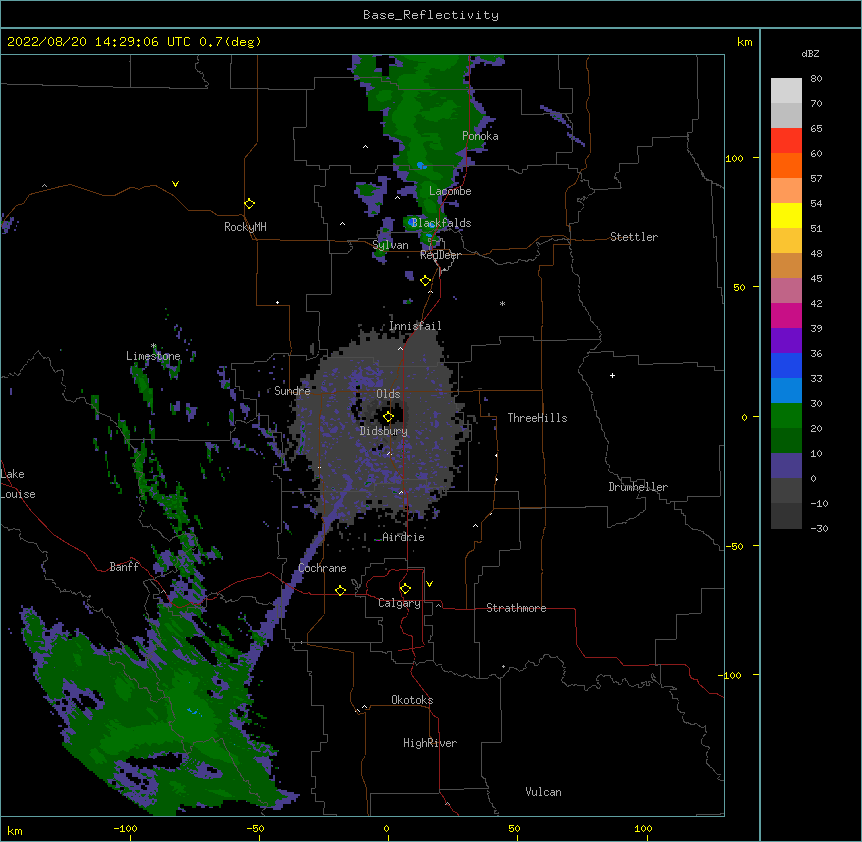
Task: Click the 50 tick on the bottom axis
Action: [x=514, y=828]
